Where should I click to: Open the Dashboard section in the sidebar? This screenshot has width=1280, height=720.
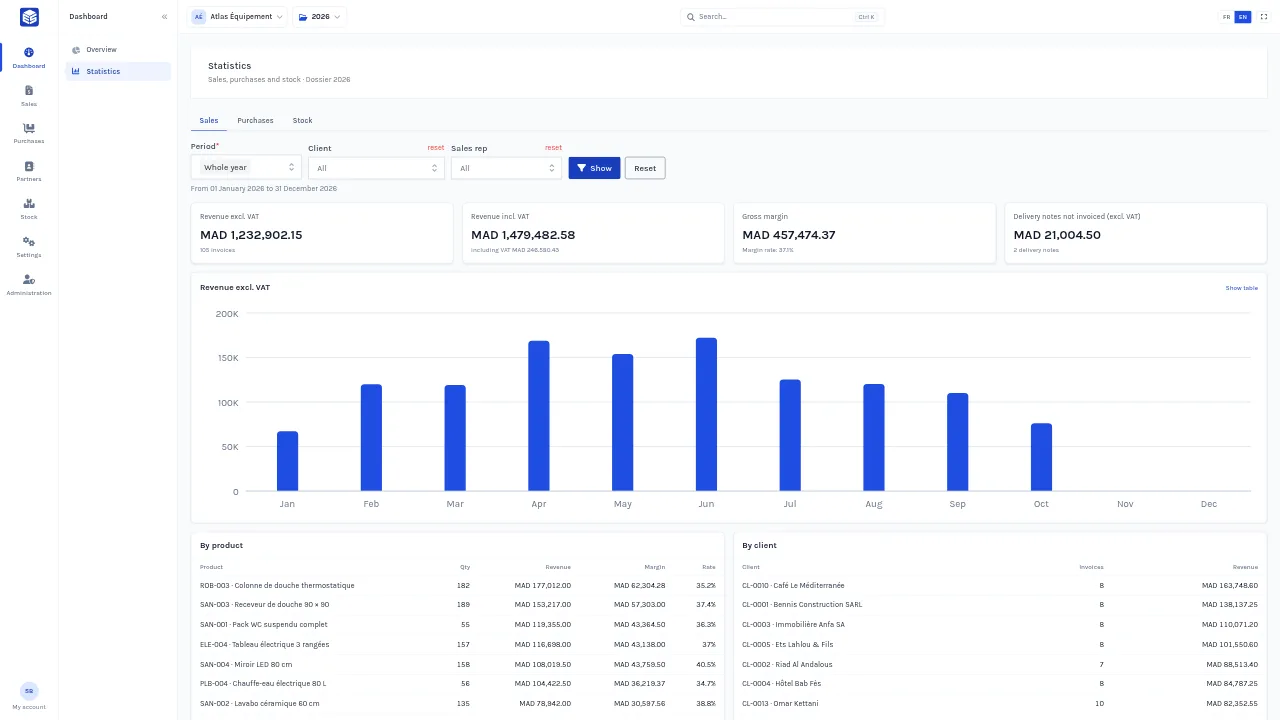click(29, 58)
